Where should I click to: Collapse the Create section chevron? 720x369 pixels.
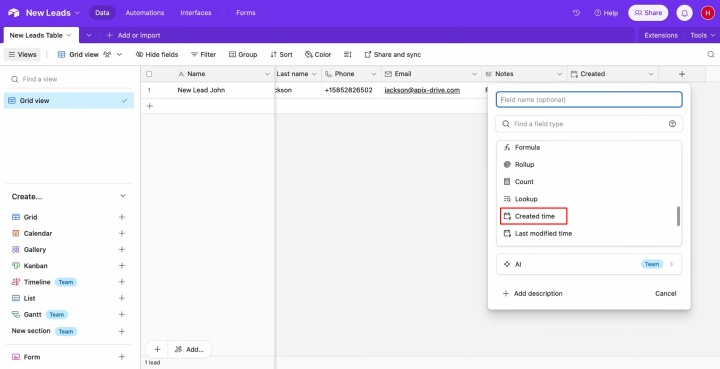pyautogui.click(x=123, y=196)
